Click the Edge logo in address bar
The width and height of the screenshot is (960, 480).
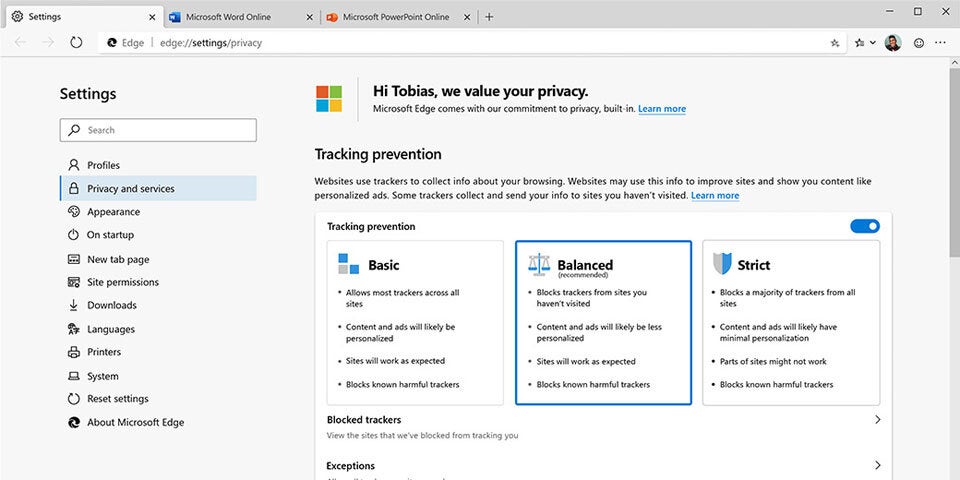112,43
